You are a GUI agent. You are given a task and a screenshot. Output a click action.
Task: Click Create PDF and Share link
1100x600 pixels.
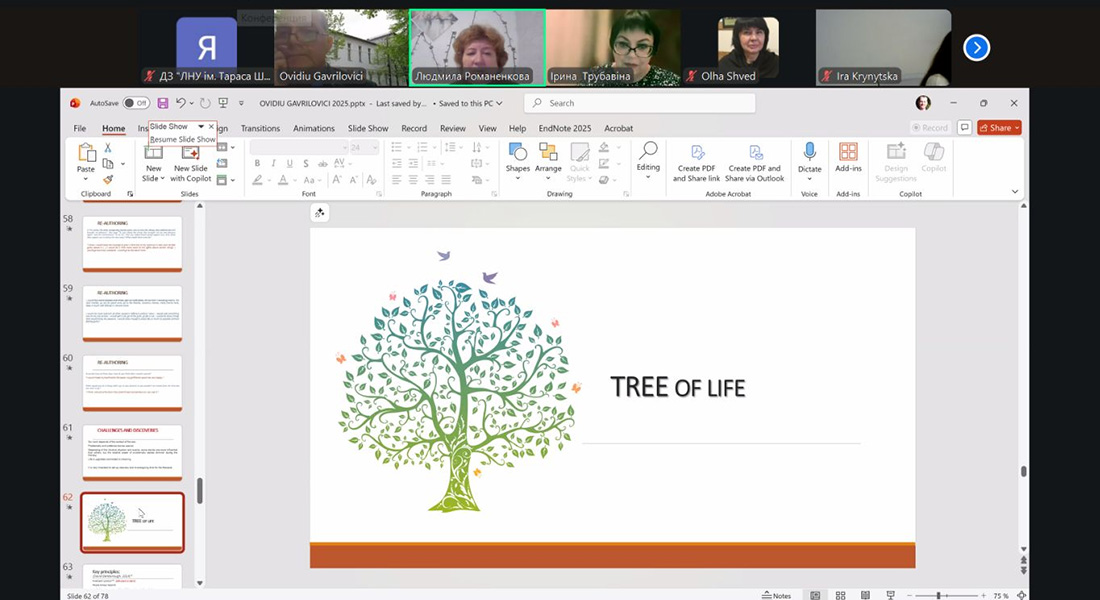[x=696, y=162]
